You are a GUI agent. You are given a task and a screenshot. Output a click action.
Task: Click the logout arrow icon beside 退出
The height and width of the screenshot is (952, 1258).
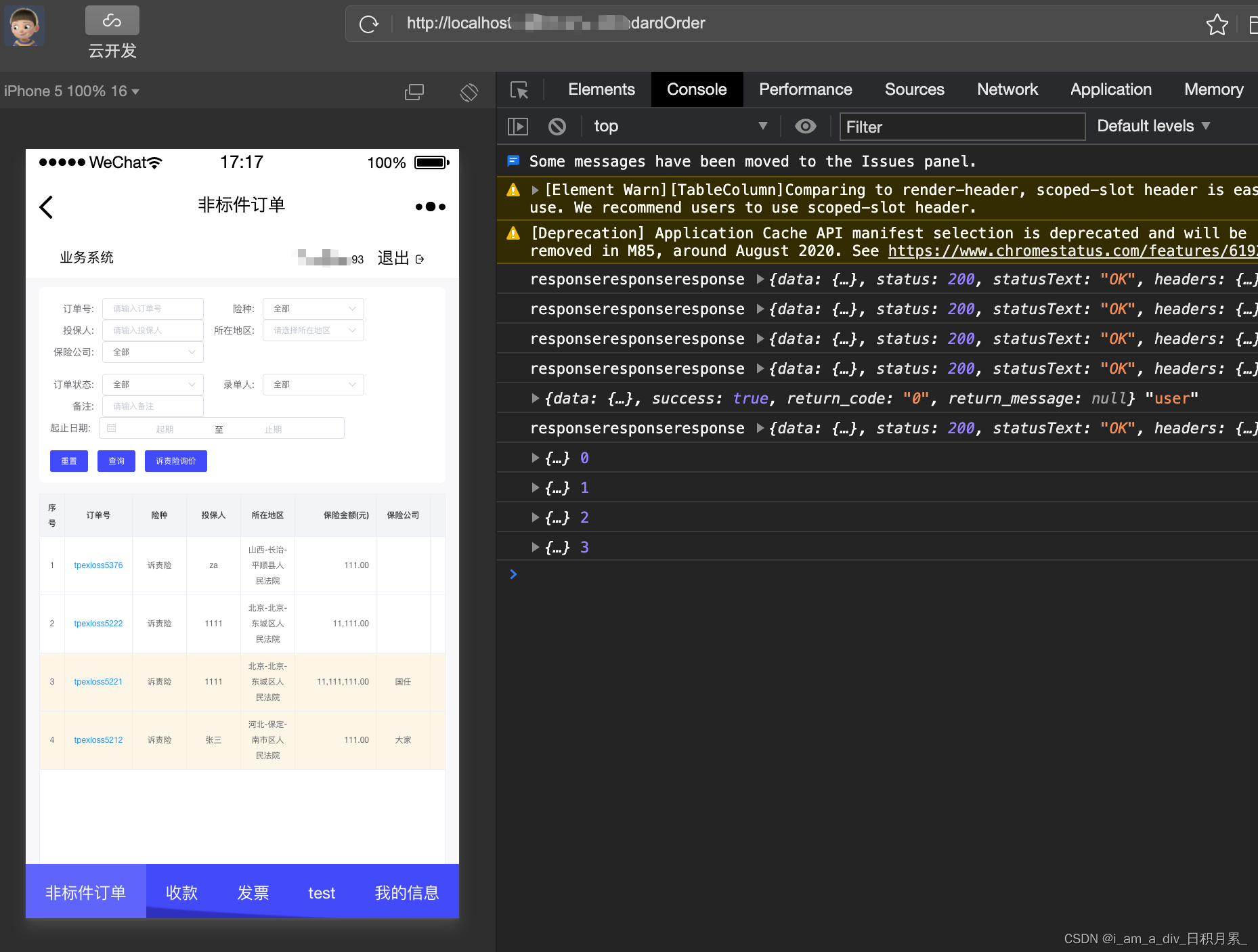(420, 259)
